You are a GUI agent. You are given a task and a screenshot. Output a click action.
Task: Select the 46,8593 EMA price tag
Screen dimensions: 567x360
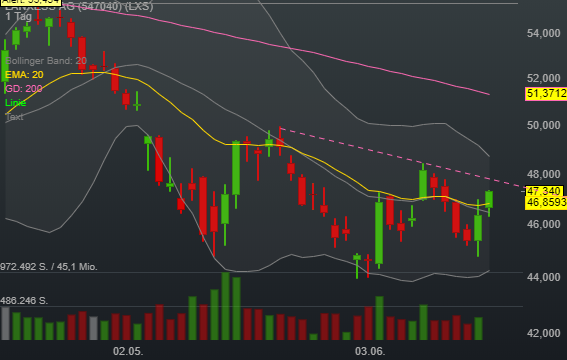(x=546, y=202)
